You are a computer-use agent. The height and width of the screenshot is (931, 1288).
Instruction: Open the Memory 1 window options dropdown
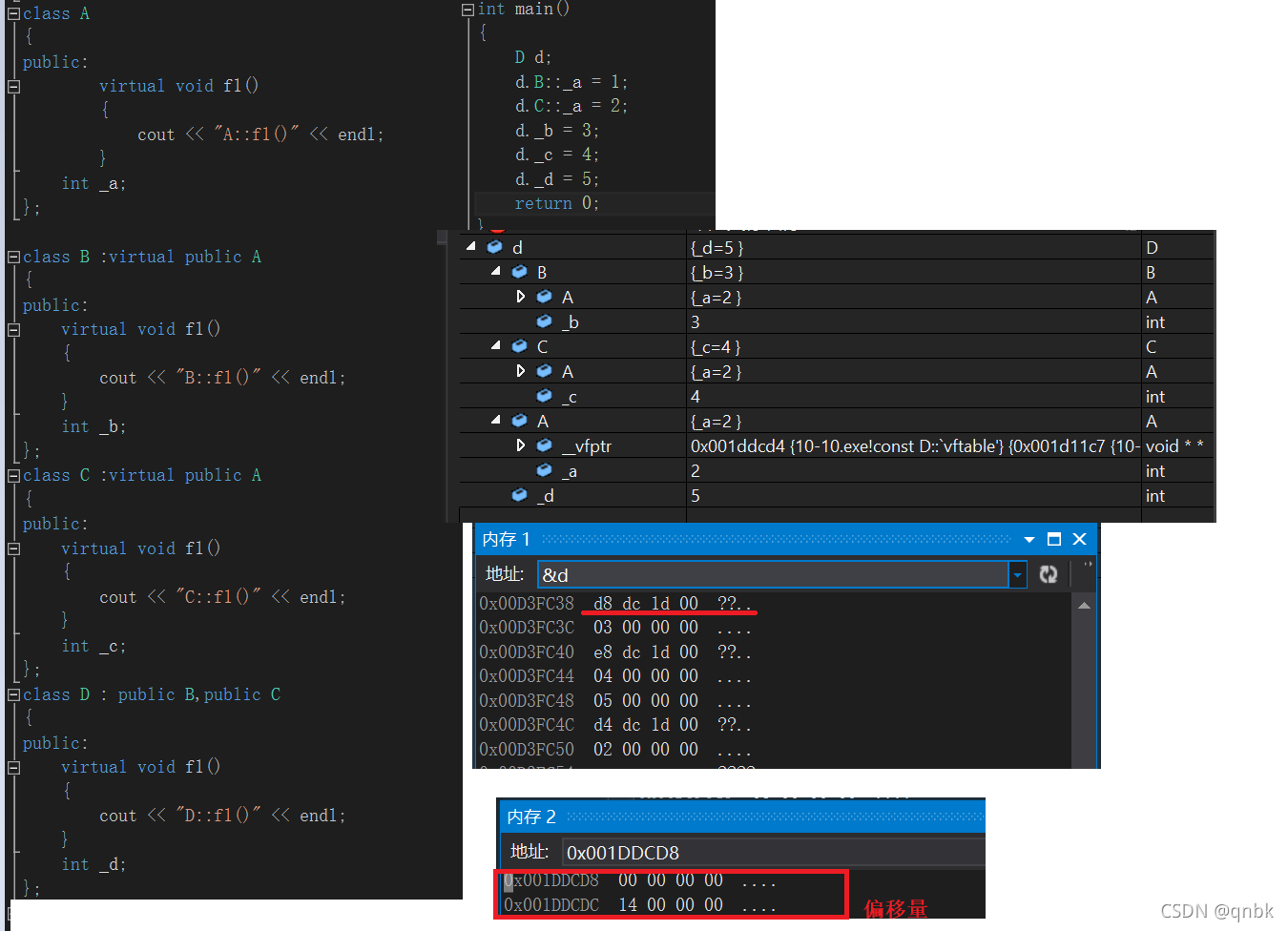1029,540
